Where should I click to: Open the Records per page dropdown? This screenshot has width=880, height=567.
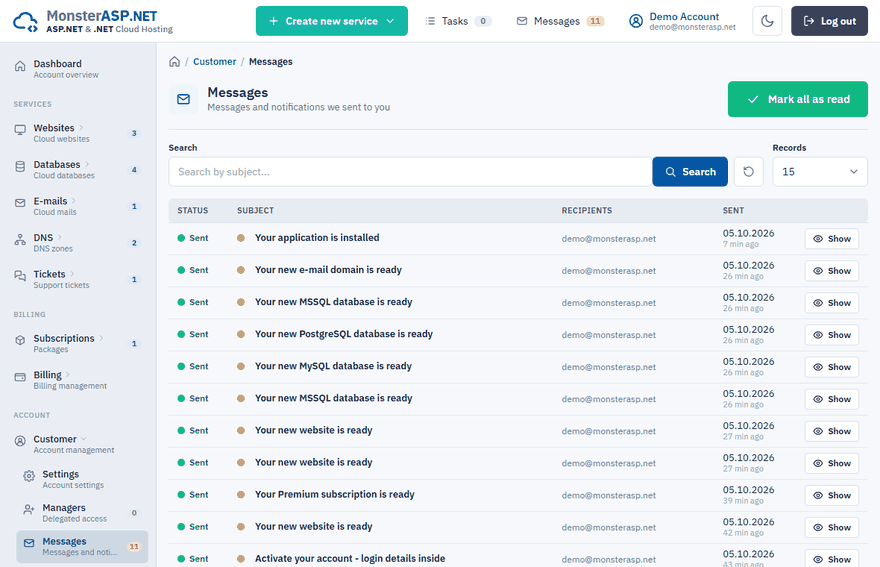click(x=820, y=172)
